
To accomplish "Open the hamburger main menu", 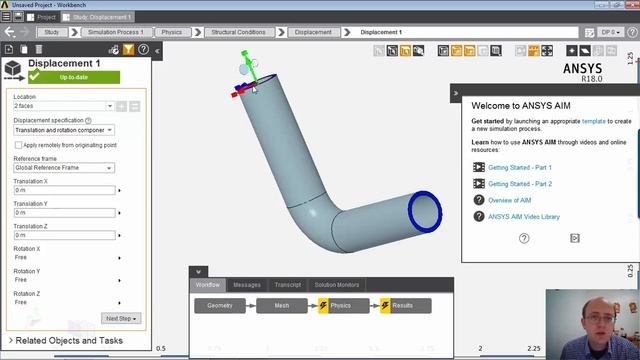I will pyautogui.click(x=6, y=17).
